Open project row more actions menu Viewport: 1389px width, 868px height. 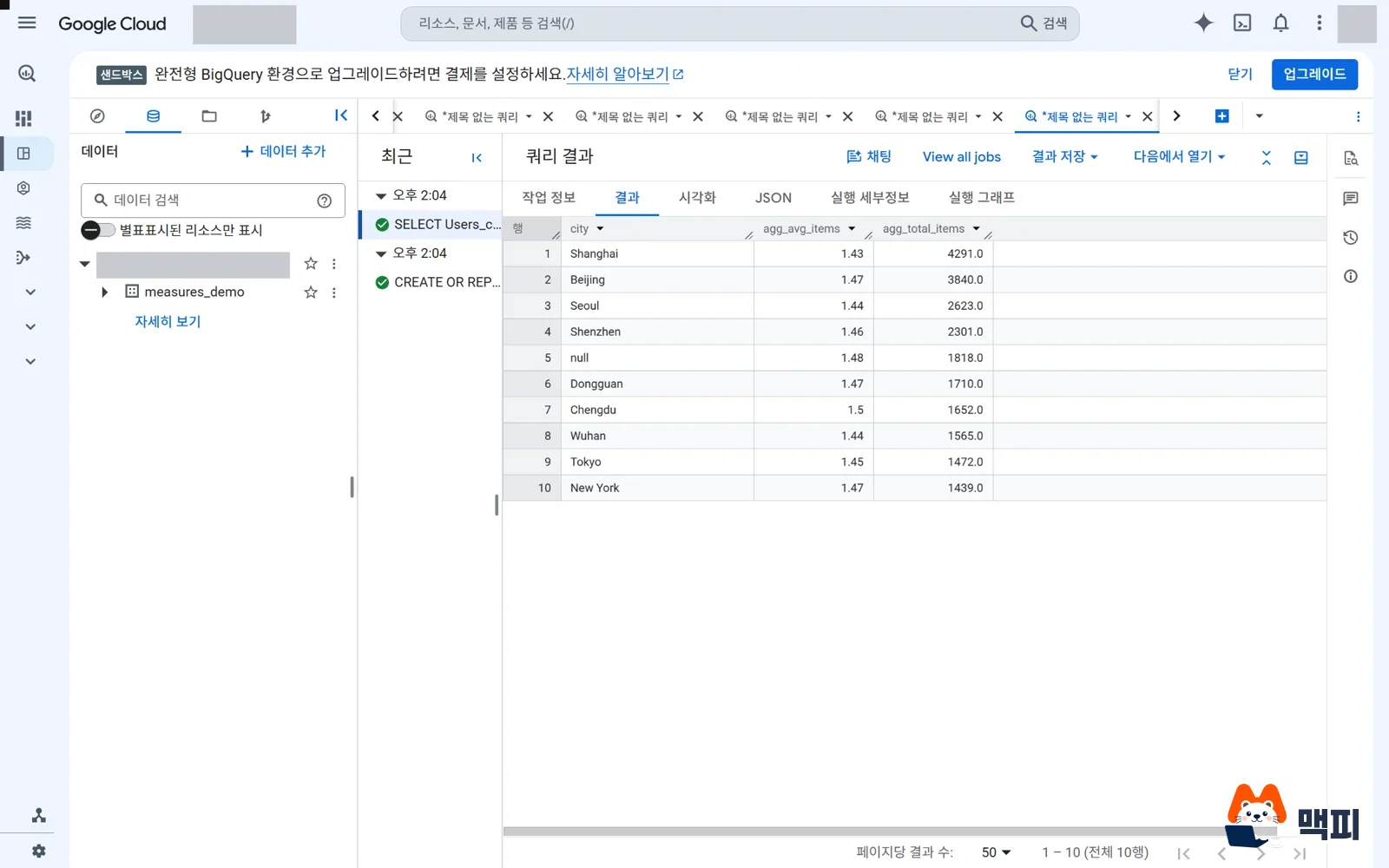click(x=334, y=263)
